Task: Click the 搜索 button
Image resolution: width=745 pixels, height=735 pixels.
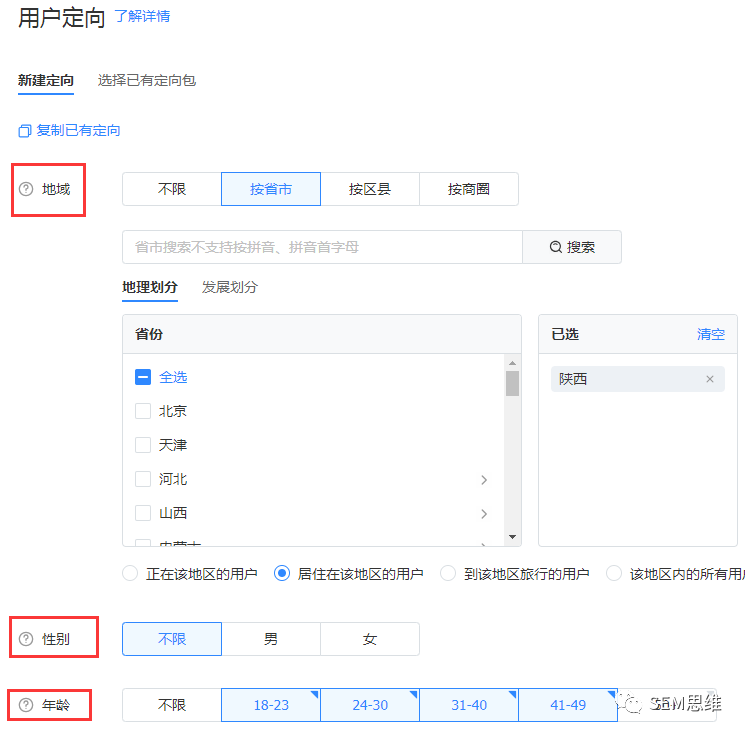Action: coord(572,247)
